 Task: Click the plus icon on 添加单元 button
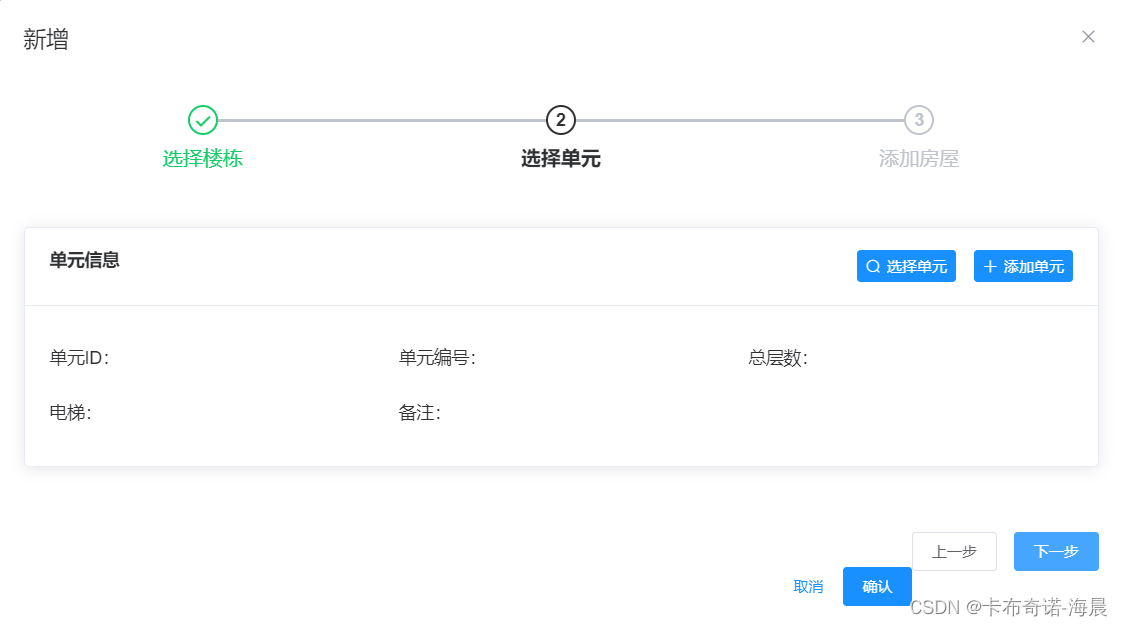click(990, 267)
